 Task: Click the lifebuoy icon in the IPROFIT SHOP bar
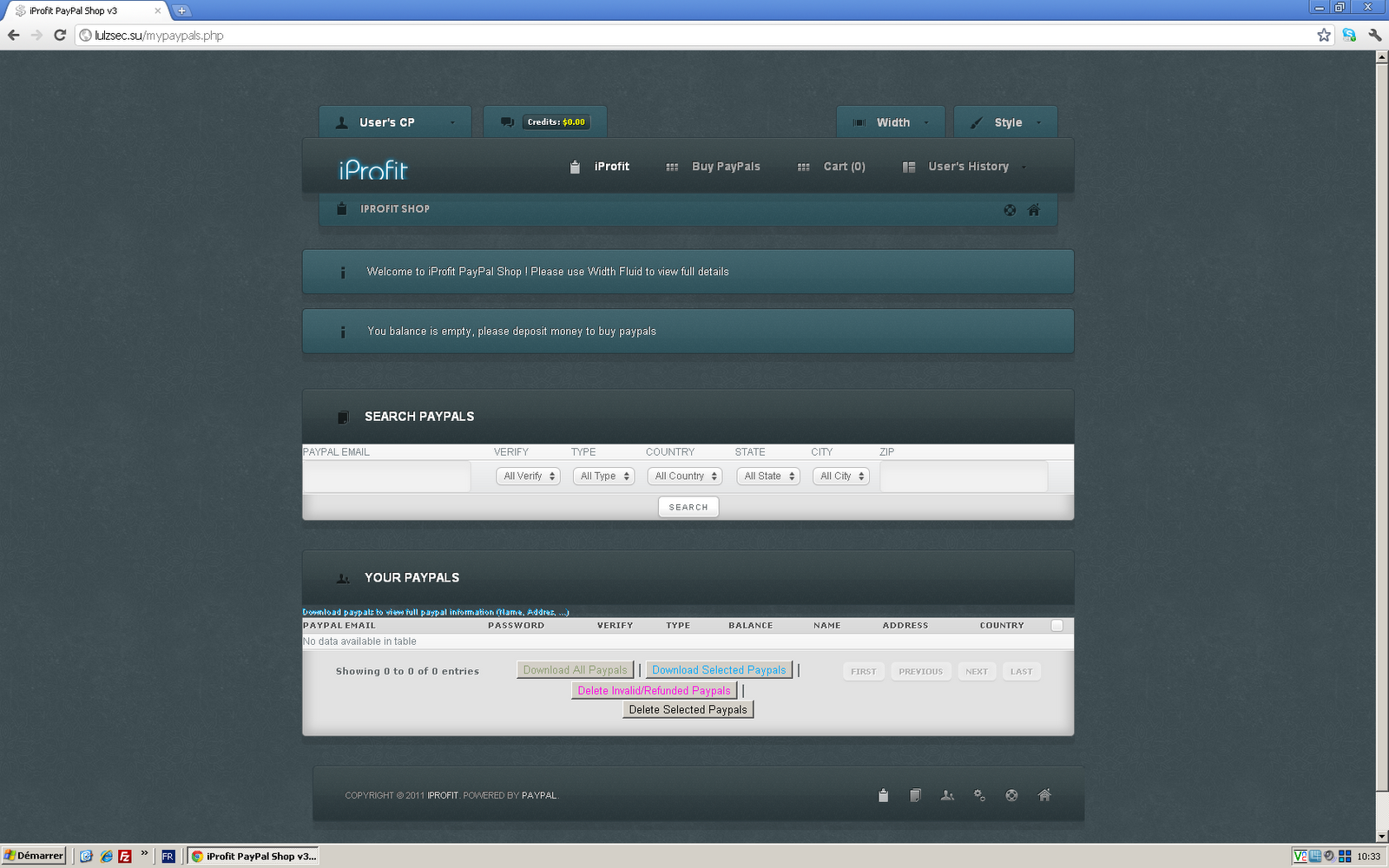click(x=1010, y=209)
